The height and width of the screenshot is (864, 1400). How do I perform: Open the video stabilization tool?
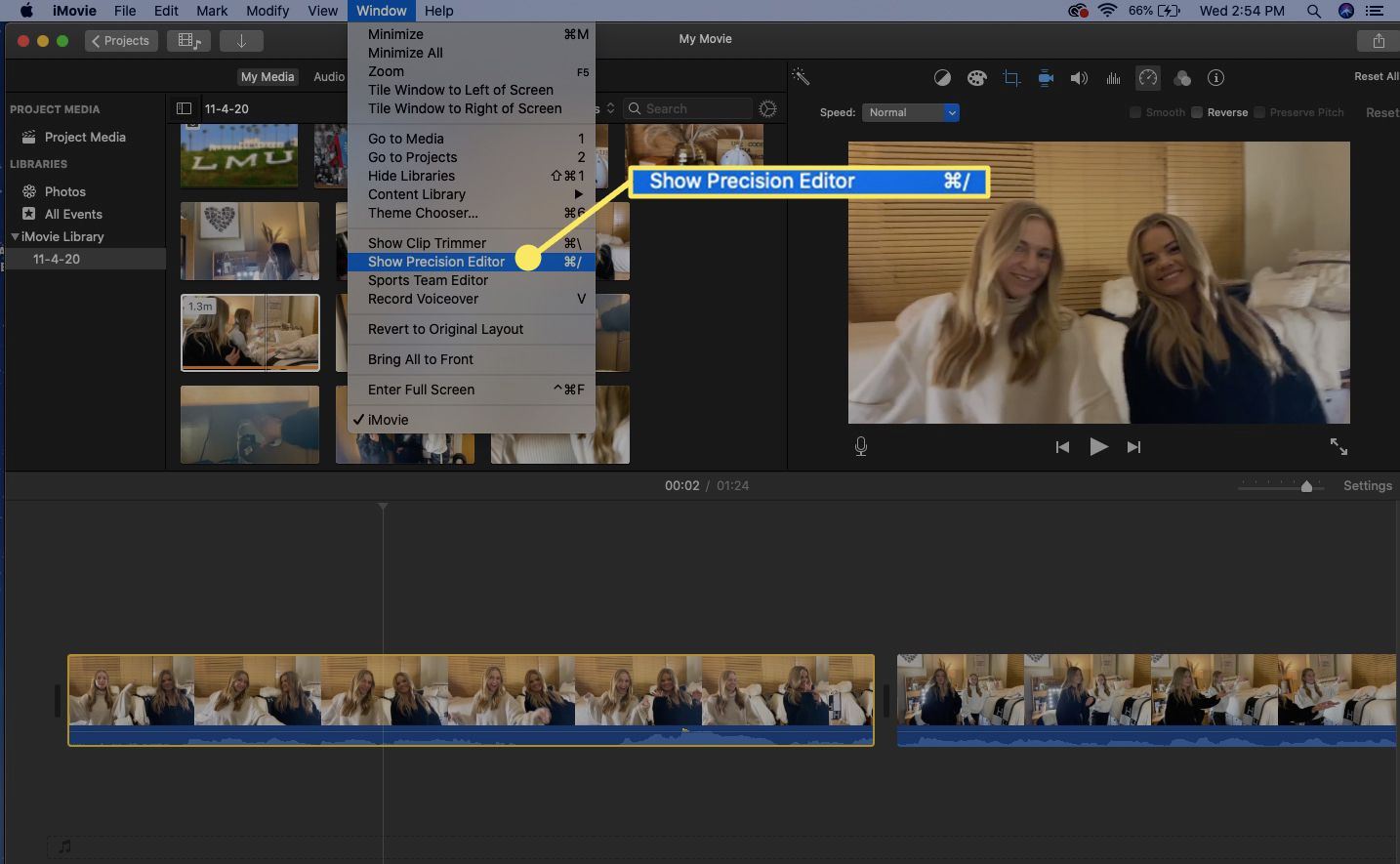[x=1046, y=78]
